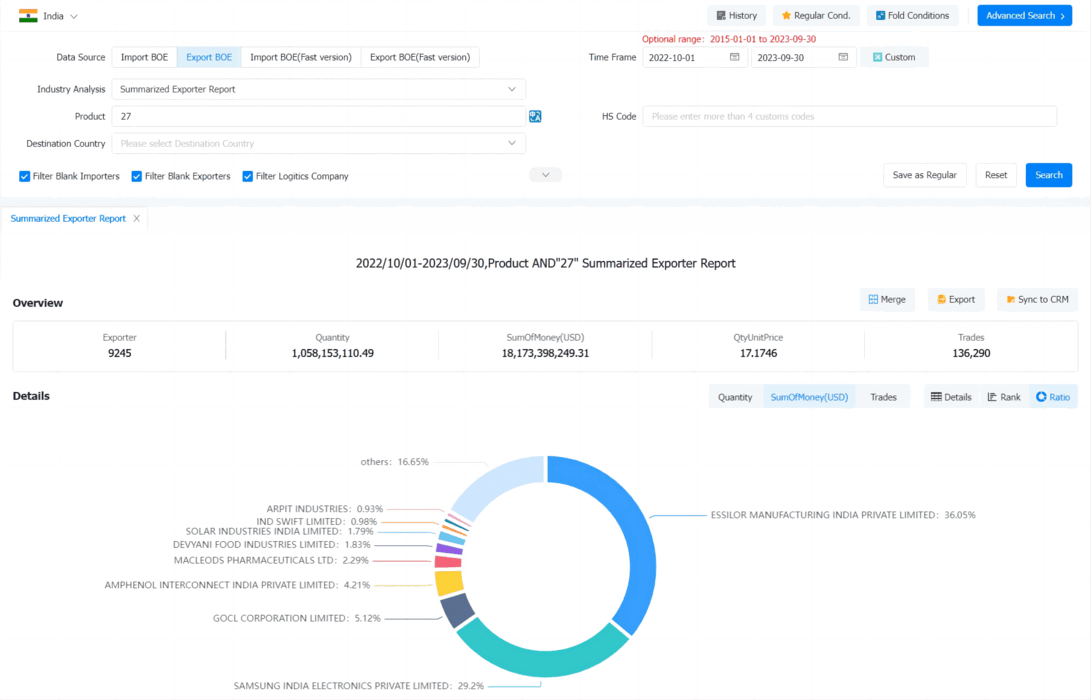Image resolution: width=1091 pixels, height=700 pixels.
Task: Click the translate icon beside Product field
Action: 535,116
